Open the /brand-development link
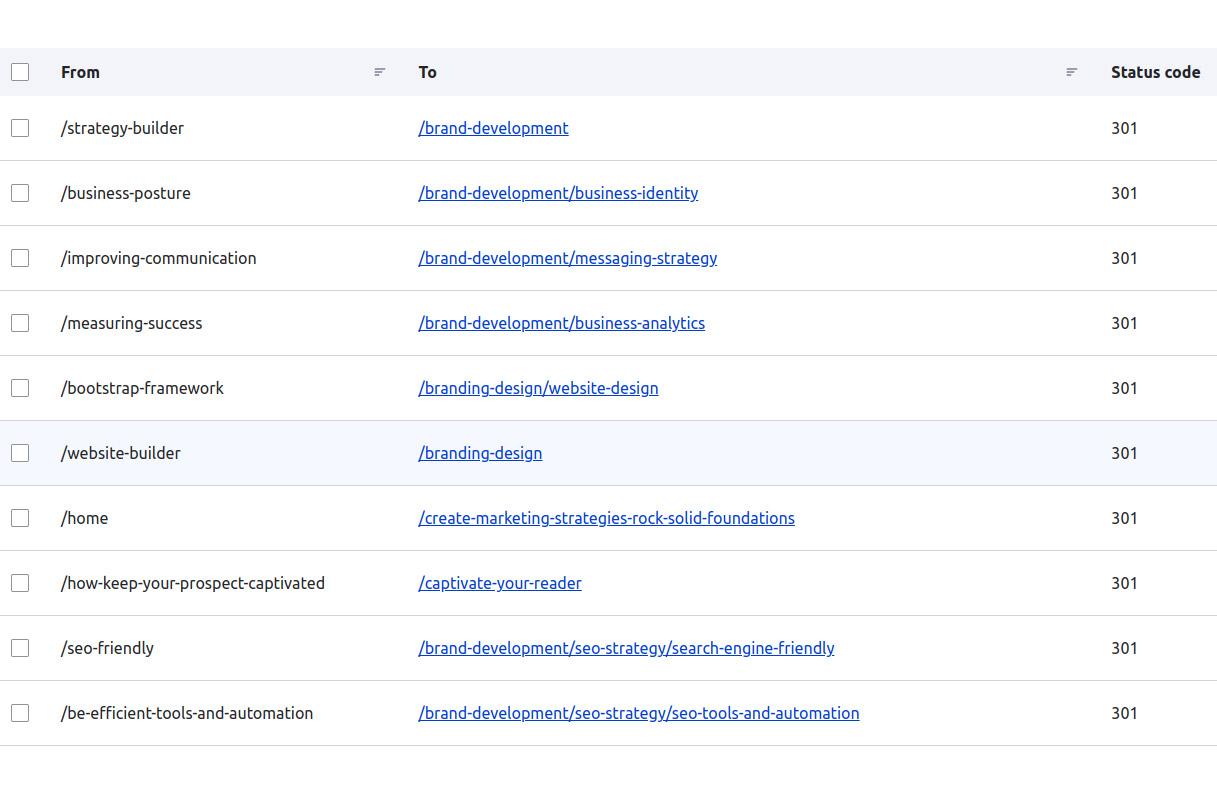 pyautogui.click(x=492, y=127)
